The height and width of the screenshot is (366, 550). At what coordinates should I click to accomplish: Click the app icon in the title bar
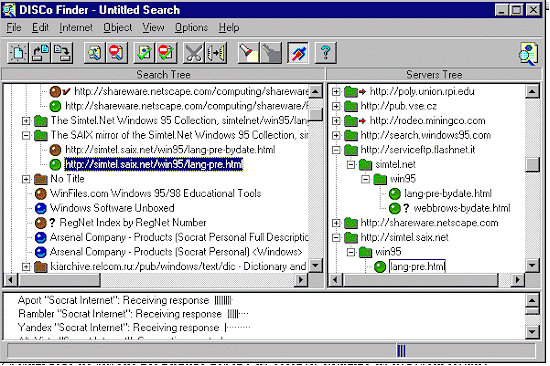tap(9, 10)
